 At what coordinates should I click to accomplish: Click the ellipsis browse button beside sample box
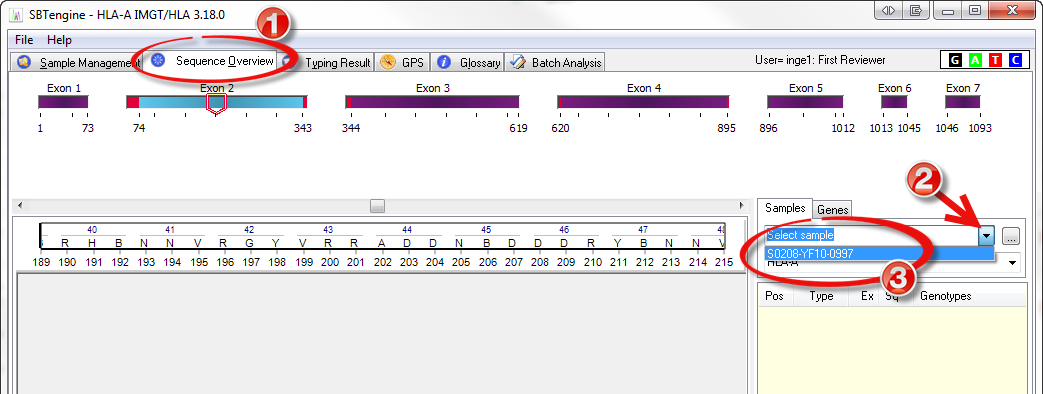(1010, 236)
